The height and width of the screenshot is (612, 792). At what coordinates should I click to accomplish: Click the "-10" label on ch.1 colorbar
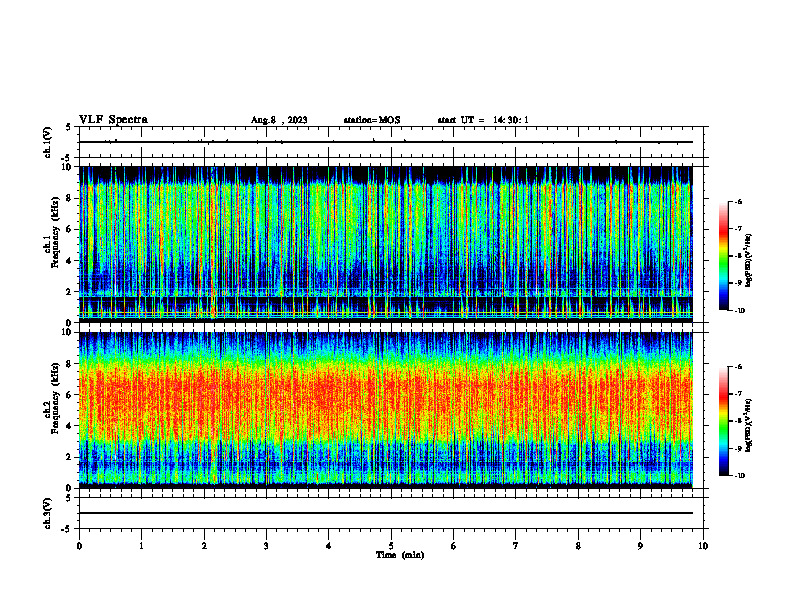pyautogui.click(x=740, y=311)
